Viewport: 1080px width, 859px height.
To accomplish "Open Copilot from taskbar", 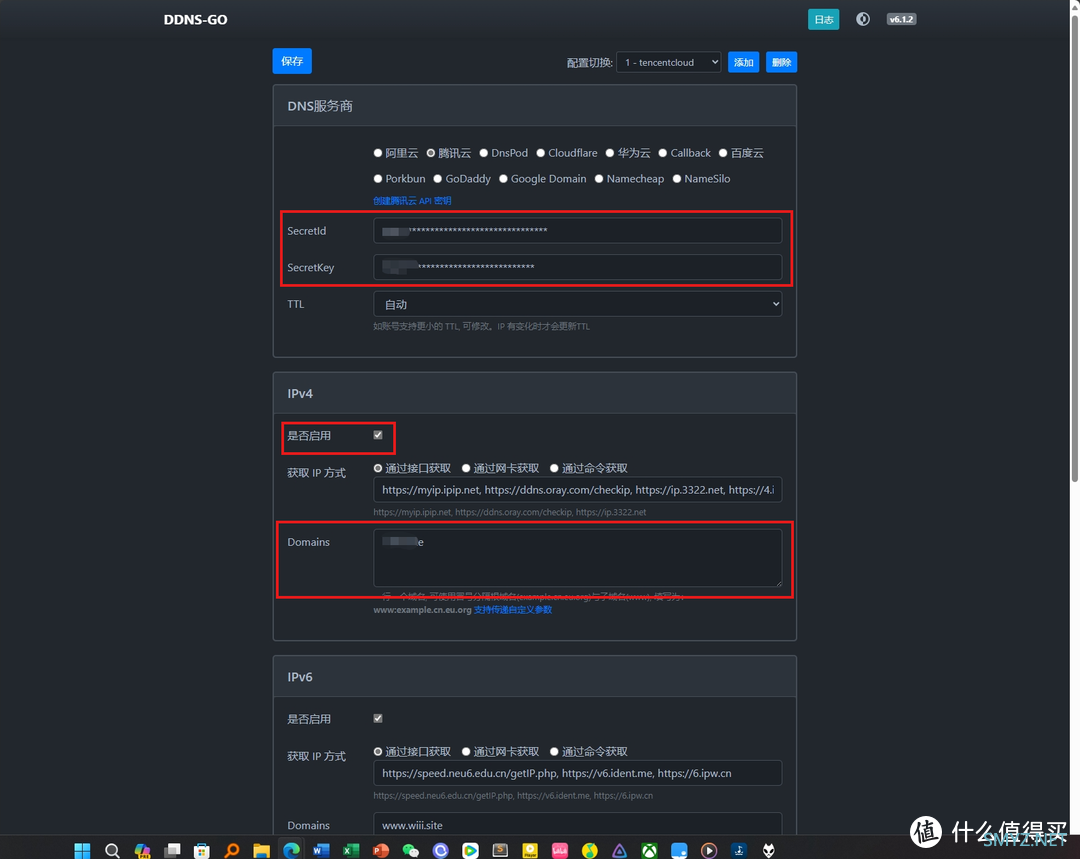I will [x=143, y=850].
